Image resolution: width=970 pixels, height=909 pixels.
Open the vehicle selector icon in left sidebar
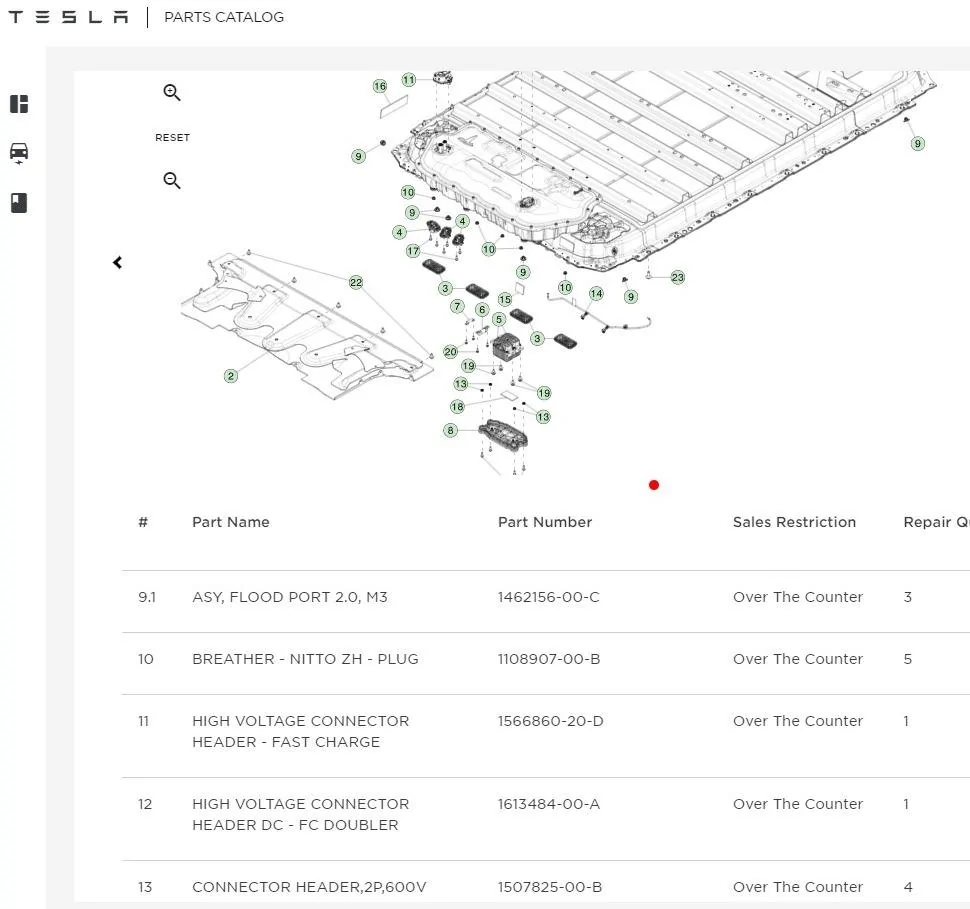(18, 153)
